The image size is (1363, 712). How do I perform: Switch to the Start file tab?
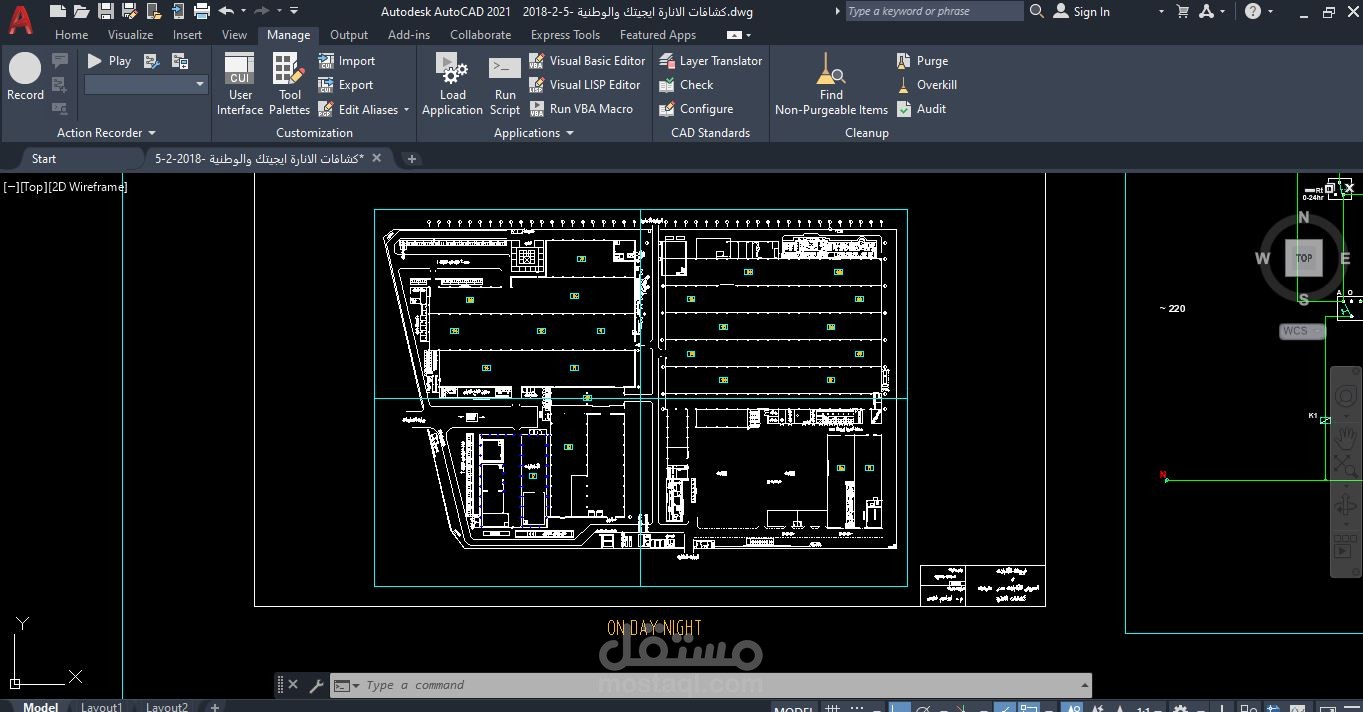[x=44, y=158]
